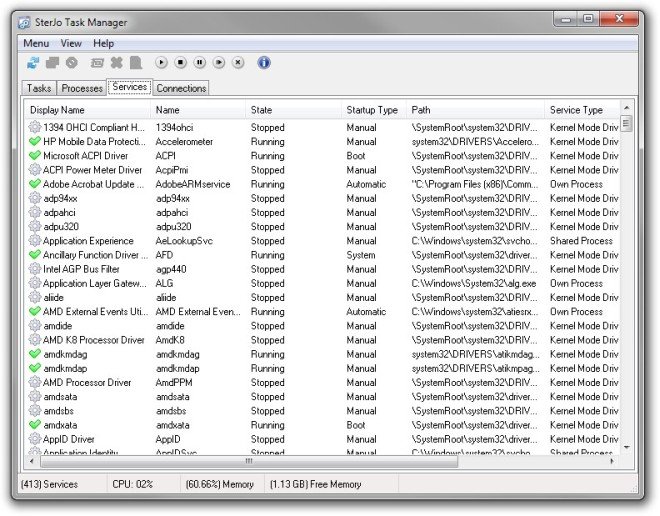The width and height of the screenshot is (660, 516).
Task: Open the Menu menu
Action: [x=36, y=43]
